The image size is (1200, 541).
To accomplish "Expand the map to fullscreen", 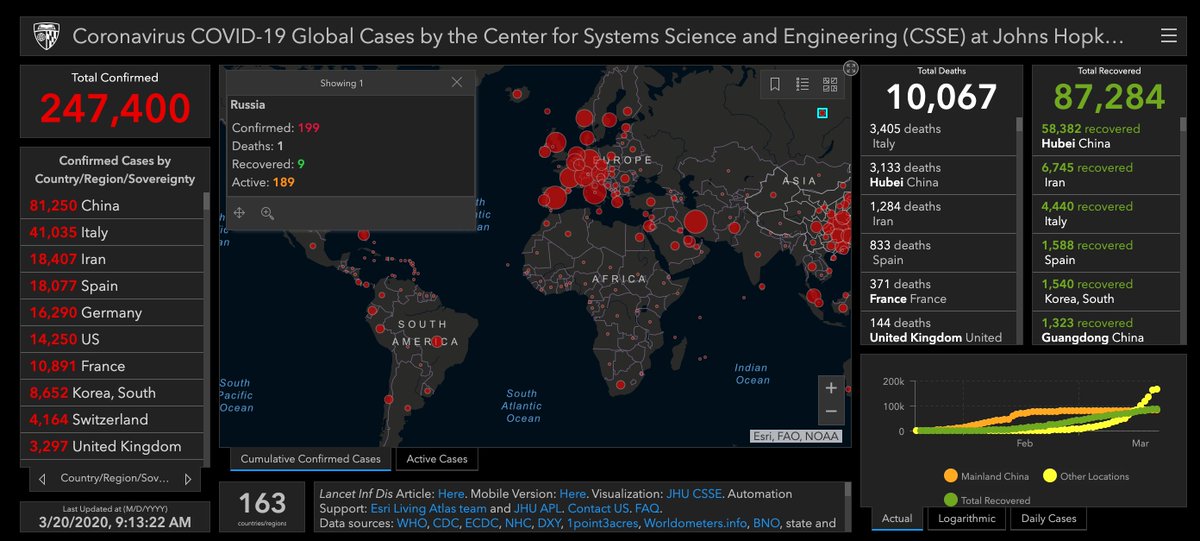I will [850, 68].
